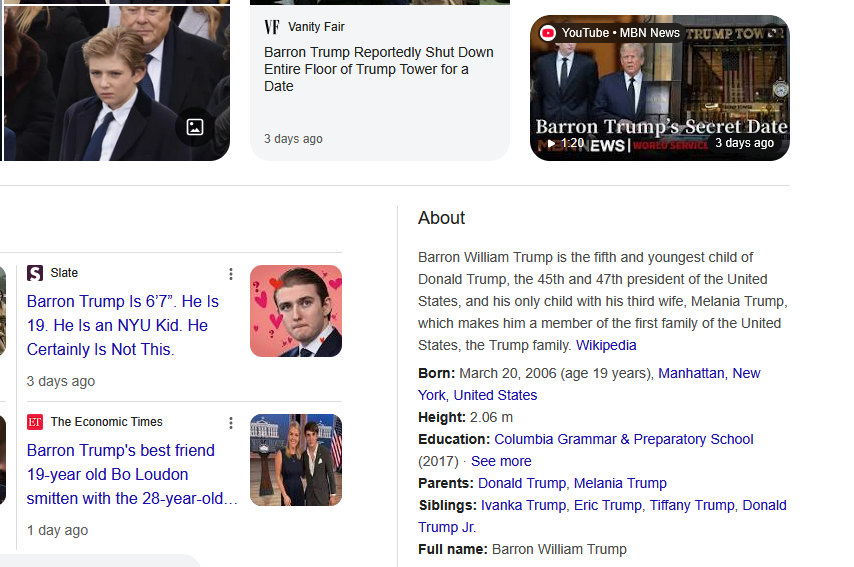Select Melania Trump in the Parents row

point(620,483)
